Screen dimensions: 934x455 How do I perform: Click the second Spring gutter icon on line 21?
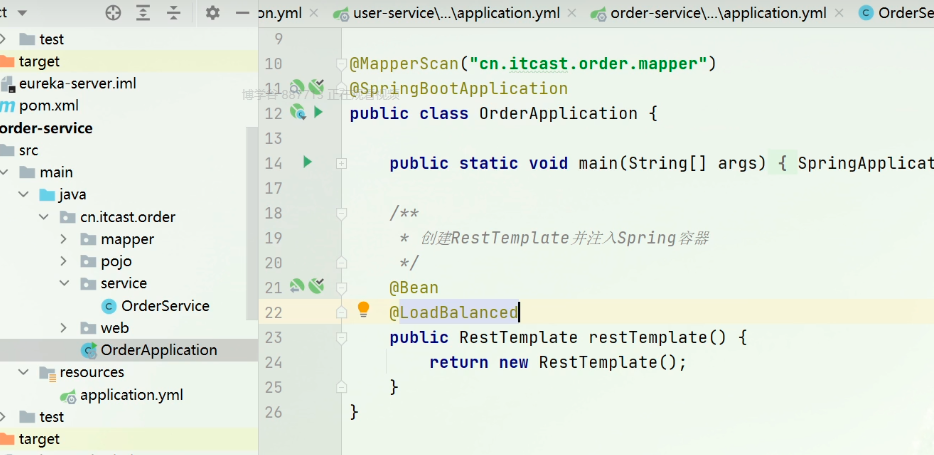316,286
